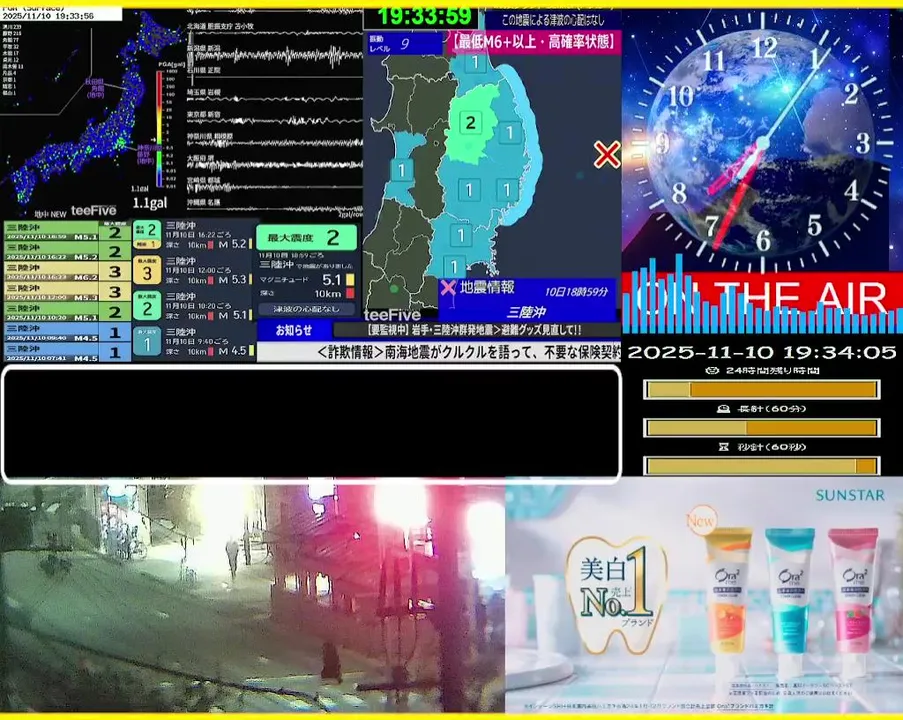Select the 三陸沖 16:23 M6.2 list row
Viewport: 903px width, 720px height.
point(66,271)
